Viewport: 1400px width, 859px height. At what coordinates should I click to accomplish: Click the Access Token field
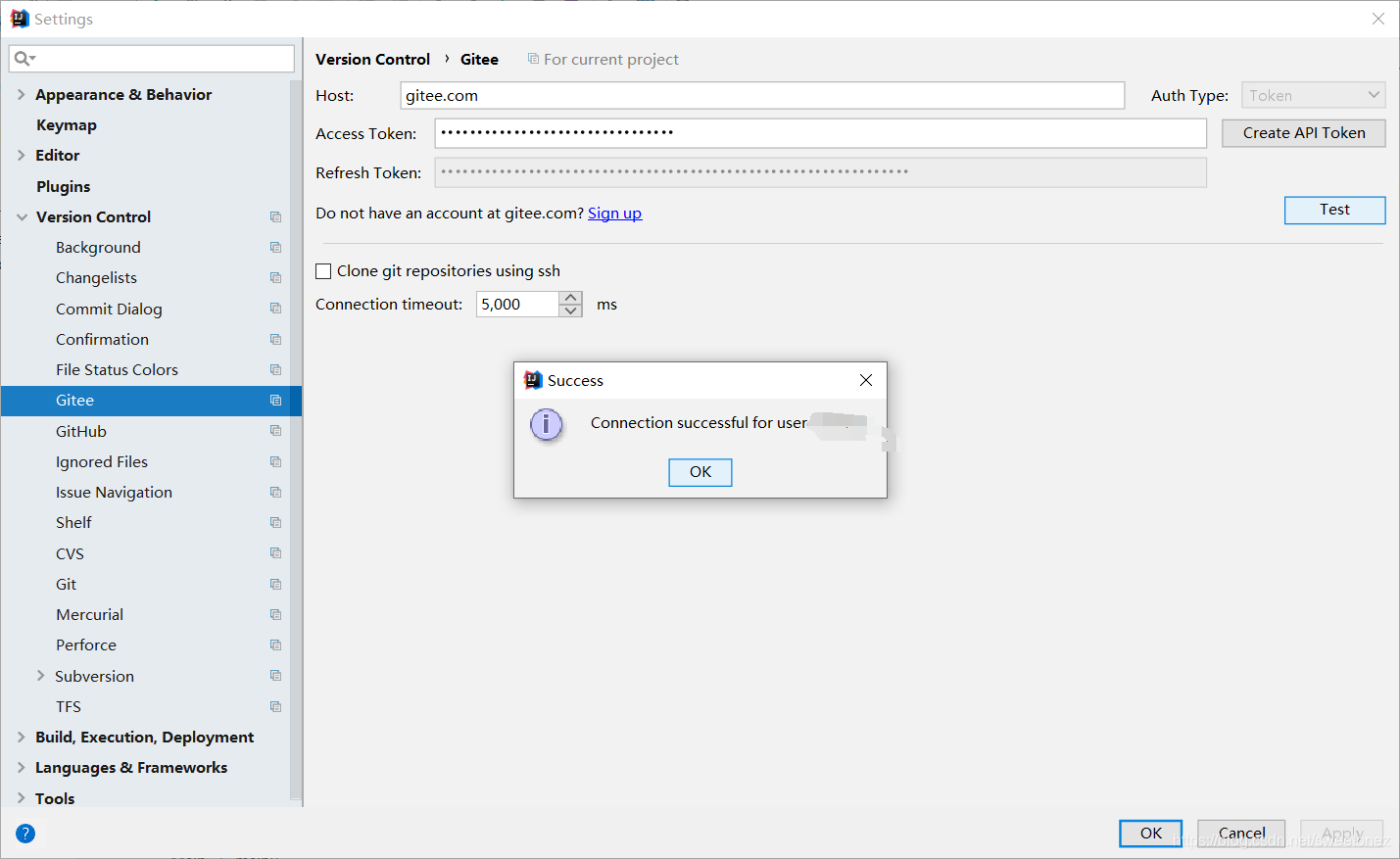coord(821,133)
